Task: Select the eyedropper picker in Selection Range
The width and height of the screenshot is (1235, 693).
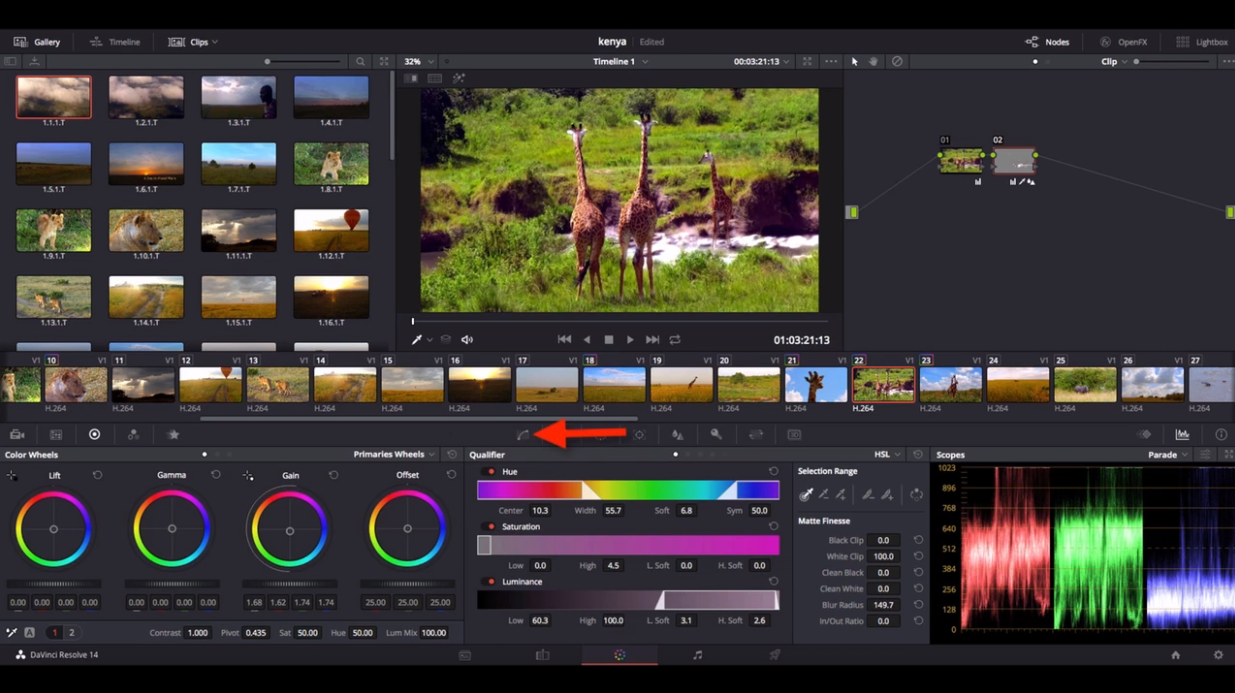Action: click(806, 494)
